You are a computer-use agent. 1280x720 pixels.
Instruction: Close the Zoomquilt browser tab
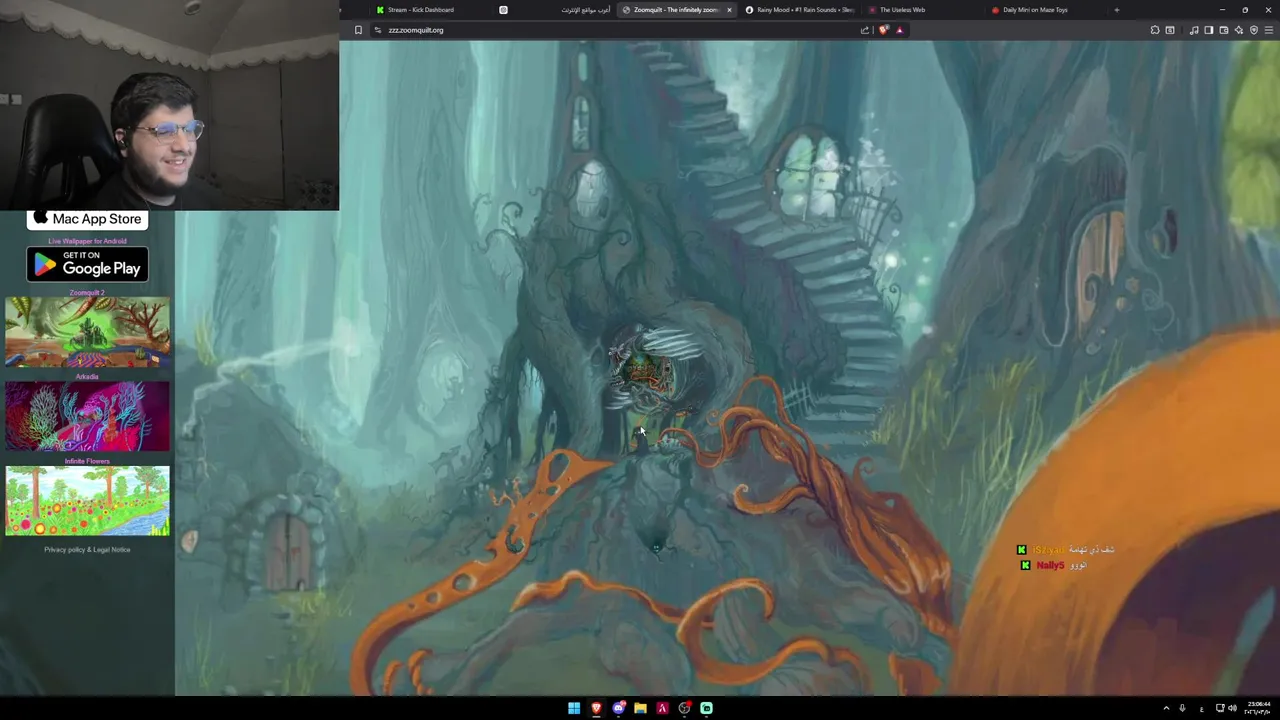point(729,10)
